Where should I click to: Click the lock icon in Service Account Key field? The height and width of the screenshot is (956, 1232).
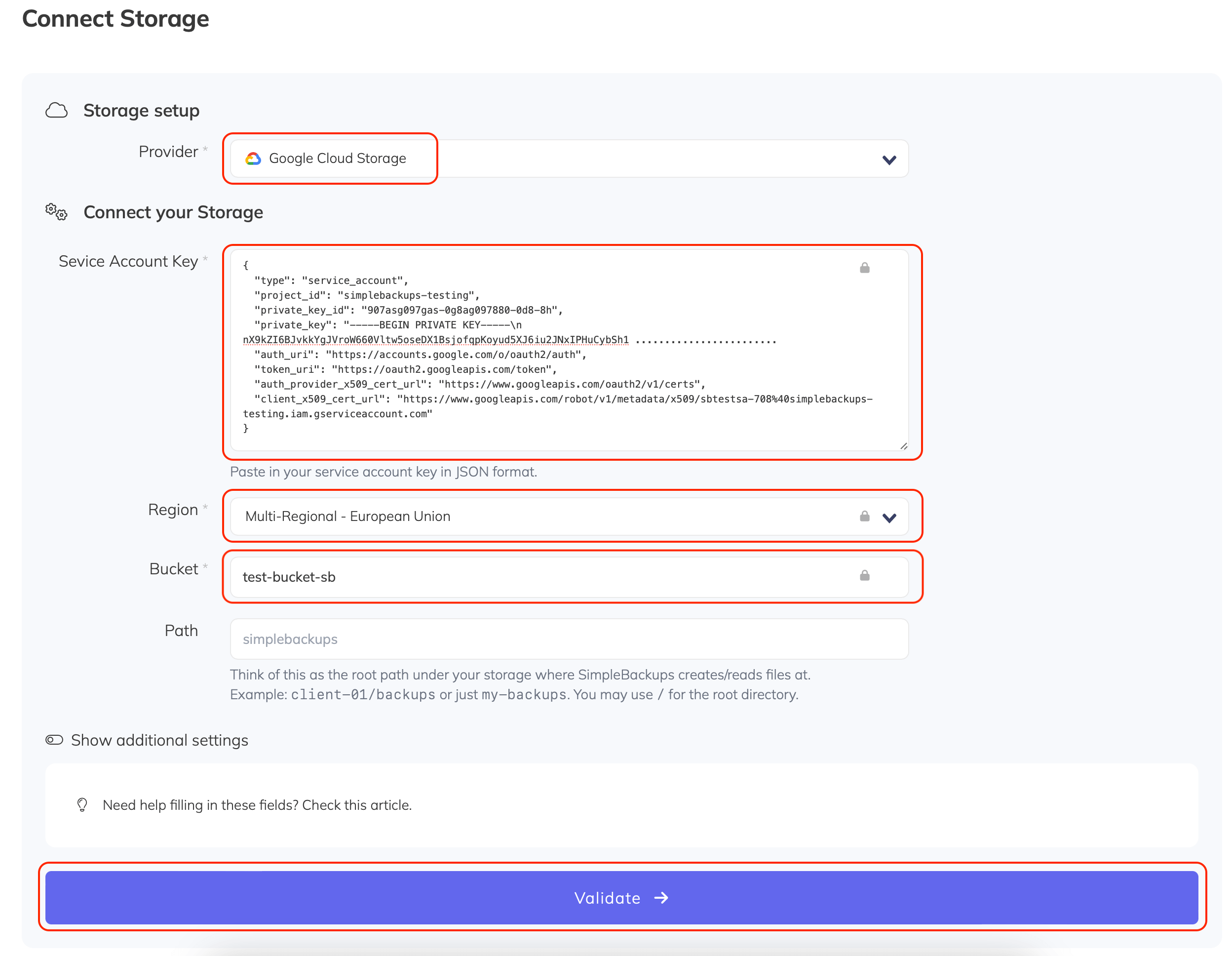865,267
